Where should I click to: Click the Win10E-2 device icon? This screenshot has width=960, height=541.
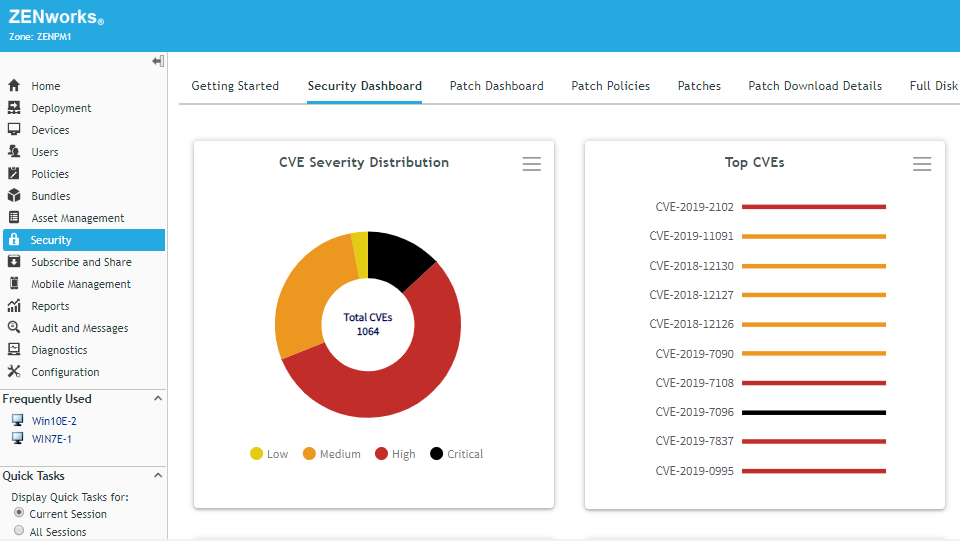18,420
